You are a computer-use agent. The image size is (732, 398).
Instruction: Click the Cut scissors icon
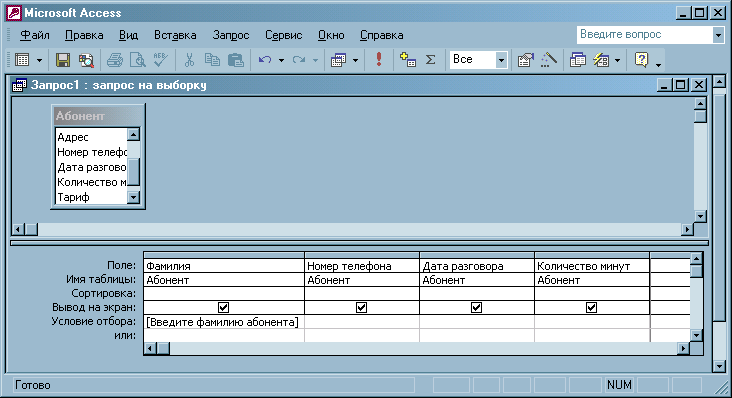(189, 60)
